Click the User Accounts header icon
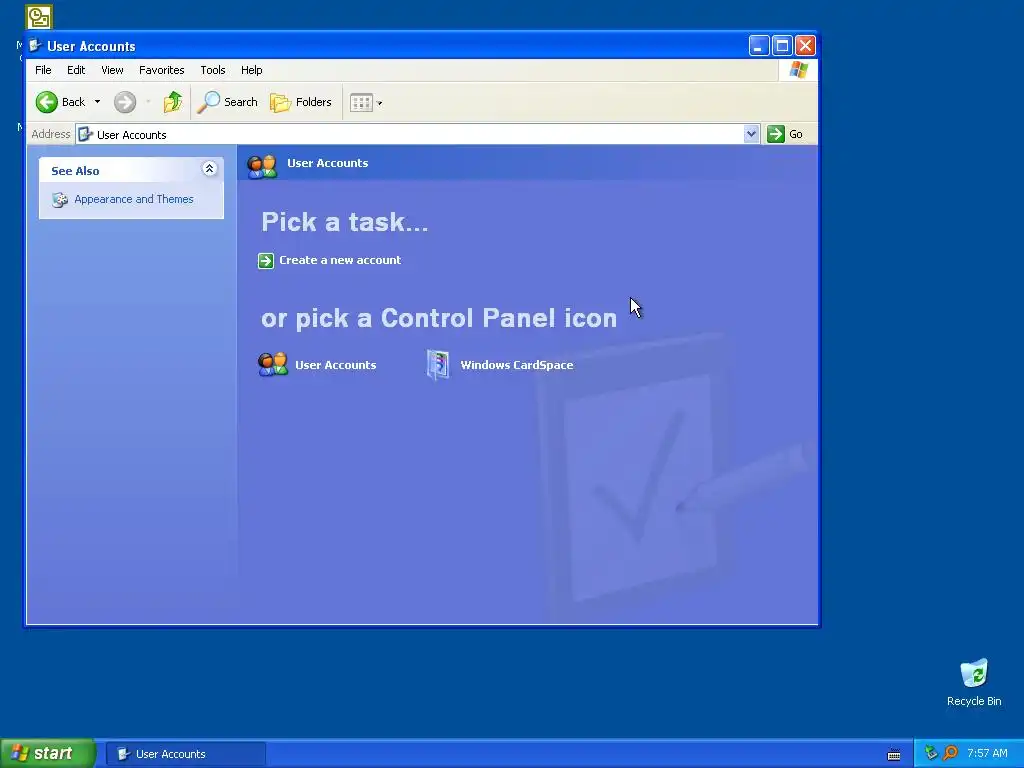Viewport: 1024px width, 768px height. coord(262,166)
